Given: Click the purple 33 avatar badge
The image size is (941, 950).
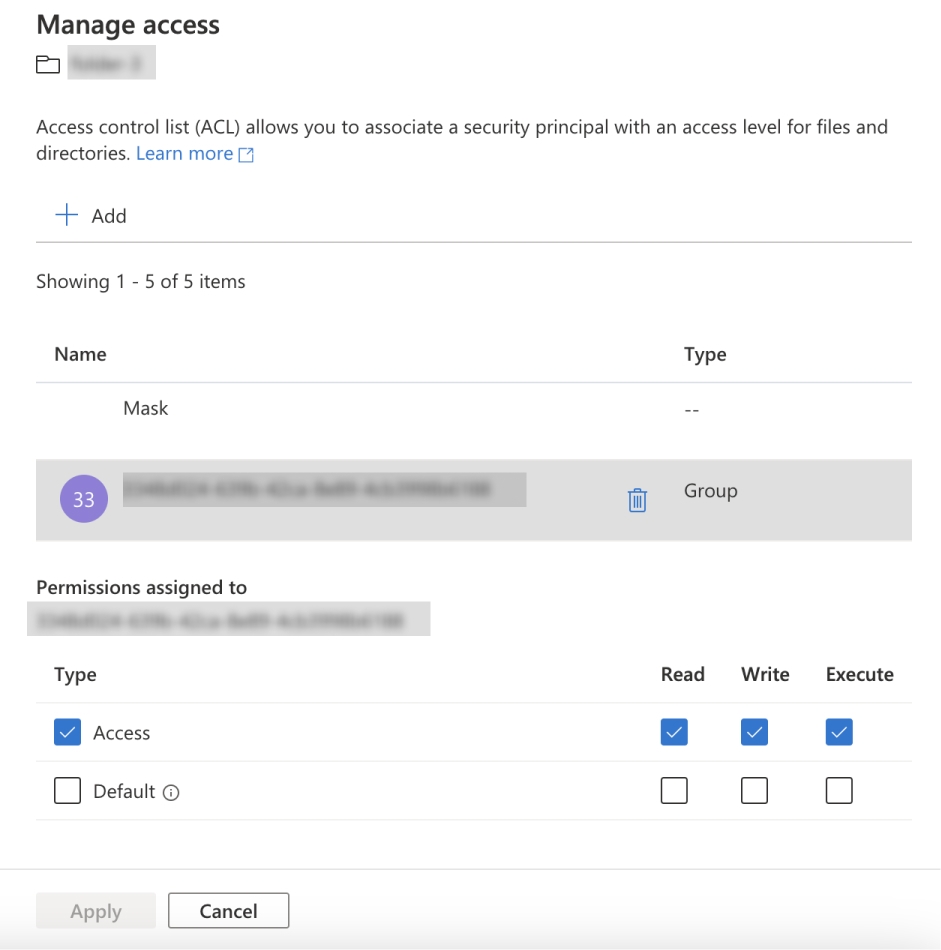Looking at the screenshot, I should click(84, 500).
